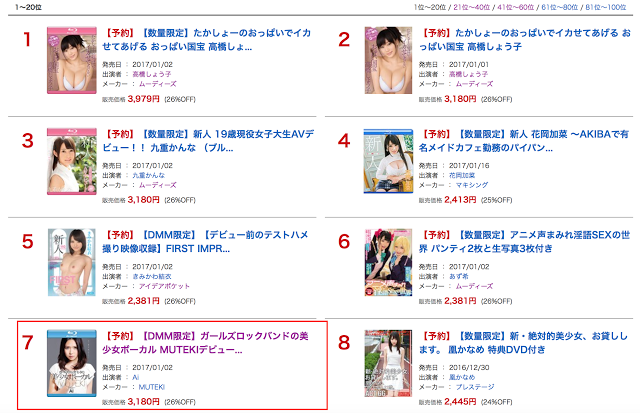Open the rank 8 product cover thumbnail

[388, 363]
